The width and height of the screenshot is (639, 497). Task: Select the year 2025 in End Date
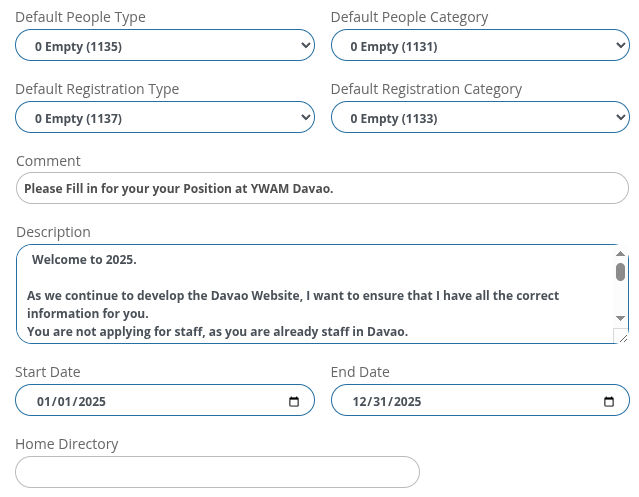(x=408, y=402)
